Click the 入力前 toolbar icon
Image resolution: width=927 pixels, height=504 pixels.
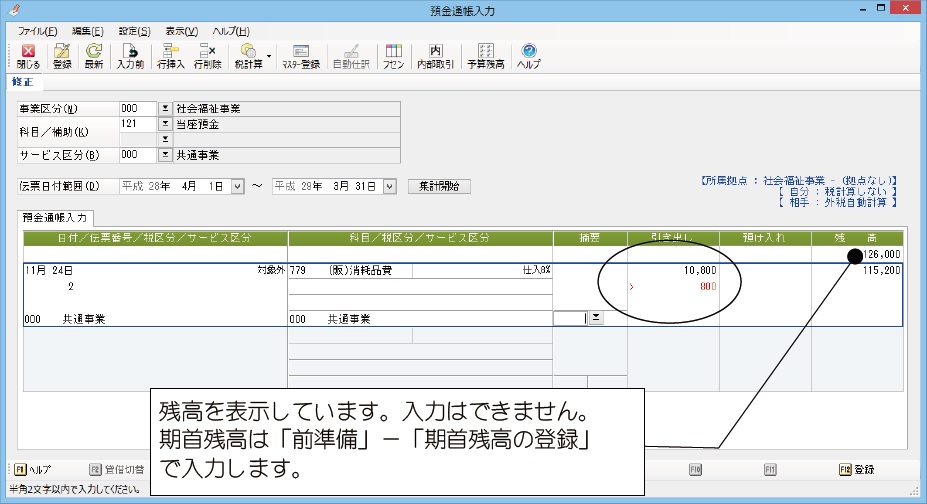point(130,56)
